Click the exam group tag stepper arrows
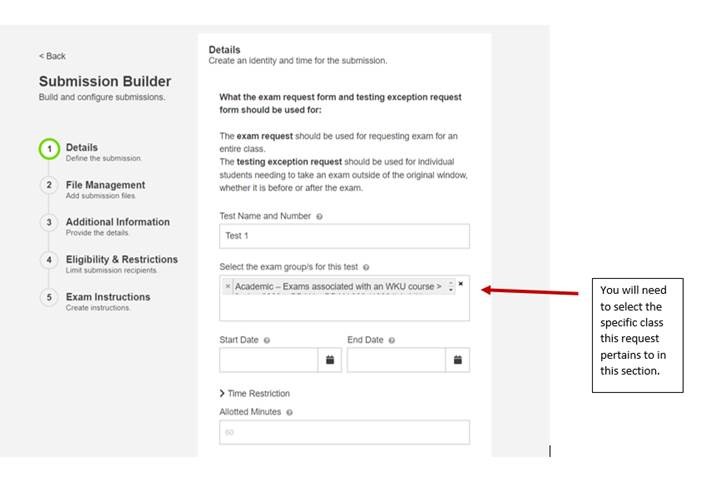The height and width of the screenshot is (491, 726). point(451,287)
